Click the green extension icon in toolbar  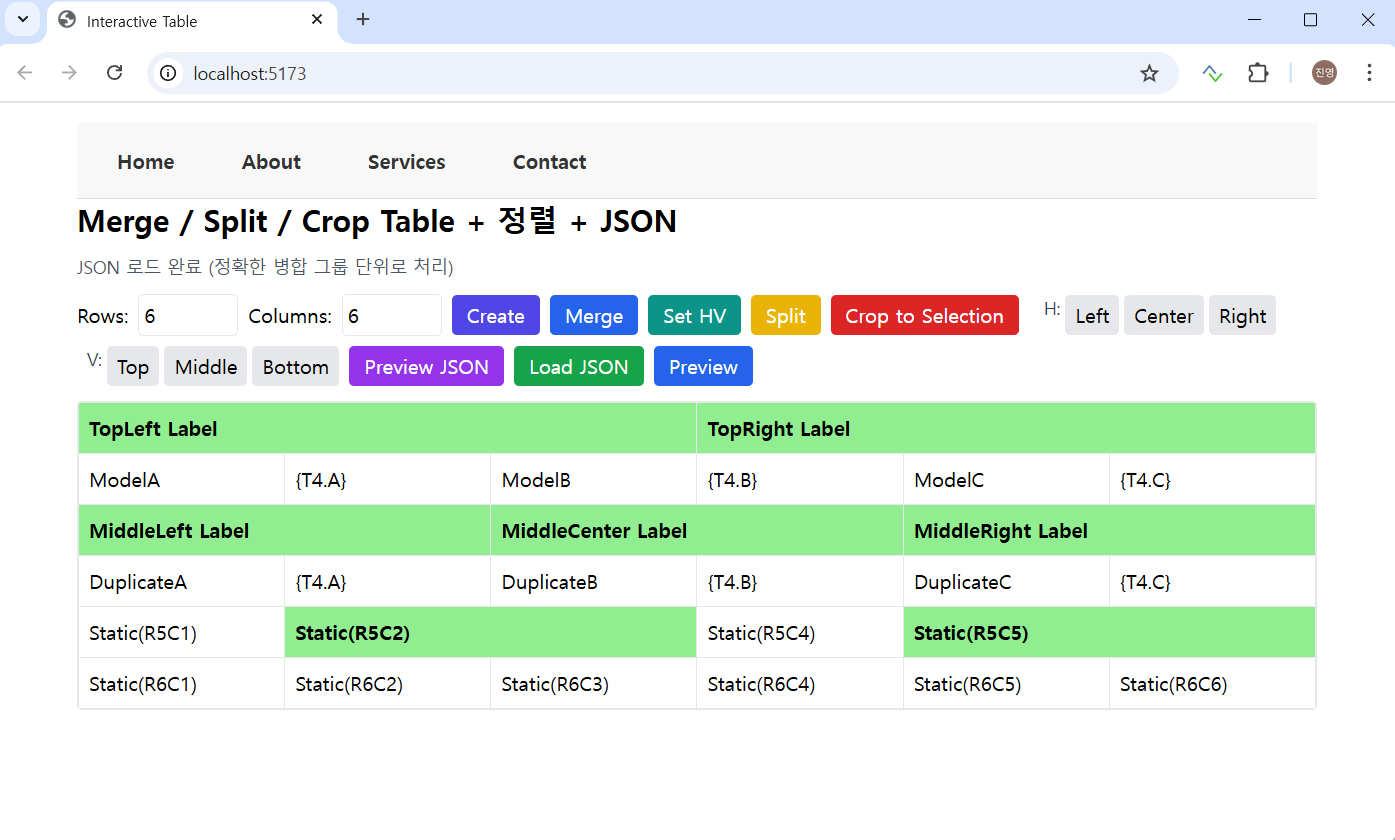(1212, 73)
